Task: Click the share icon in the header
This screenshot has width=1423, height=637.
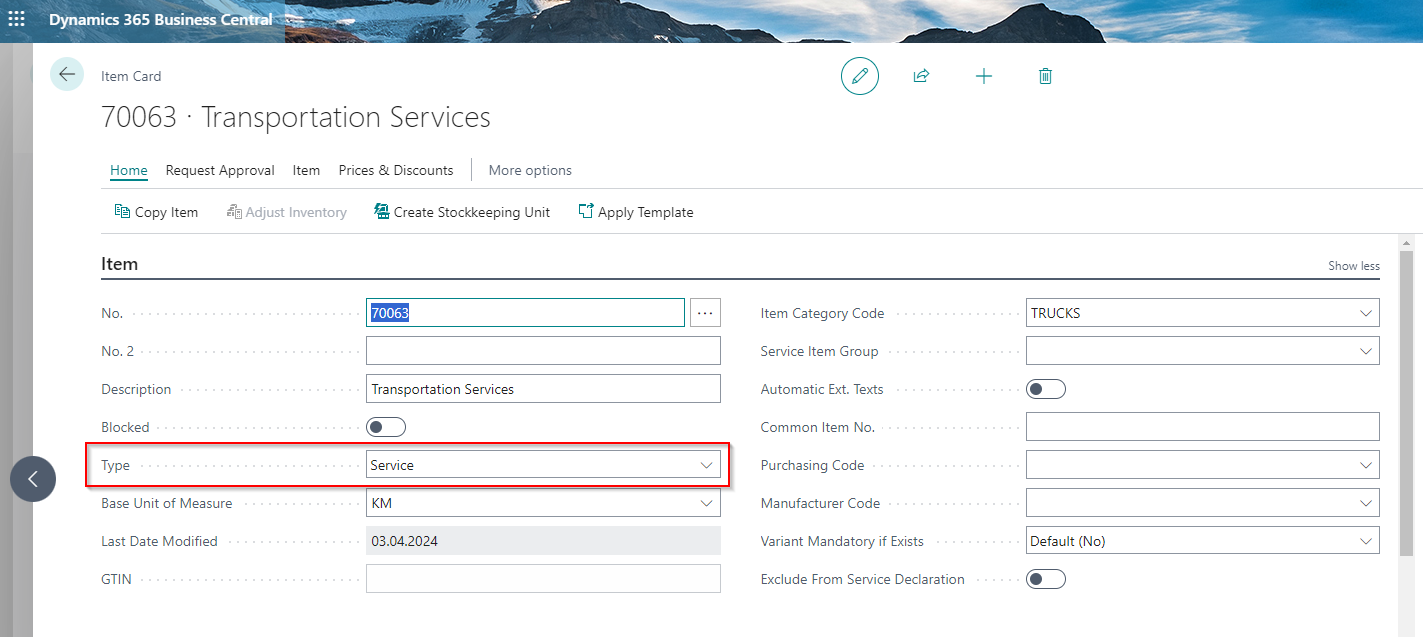Action: pyautogui.click(x=921, y=76)
